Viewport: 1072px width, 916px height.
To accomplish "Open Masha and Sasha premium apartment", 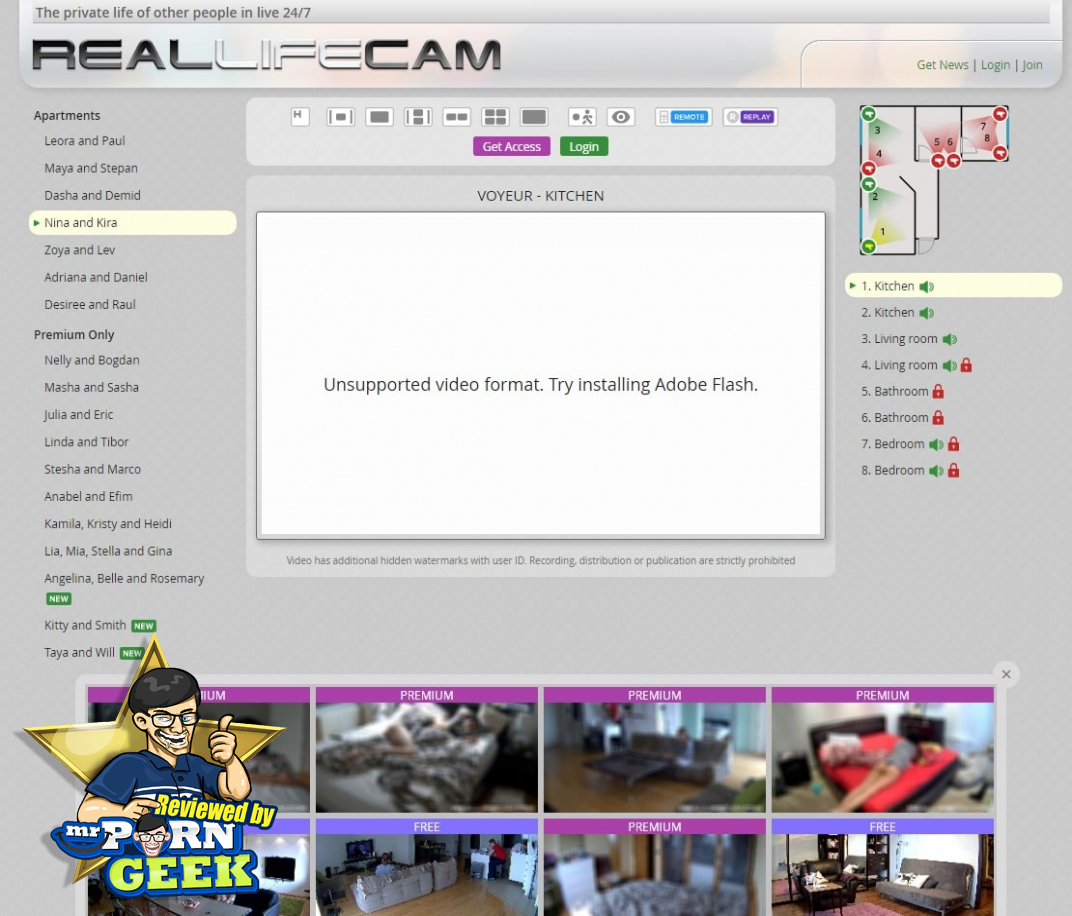I will 92,388.
